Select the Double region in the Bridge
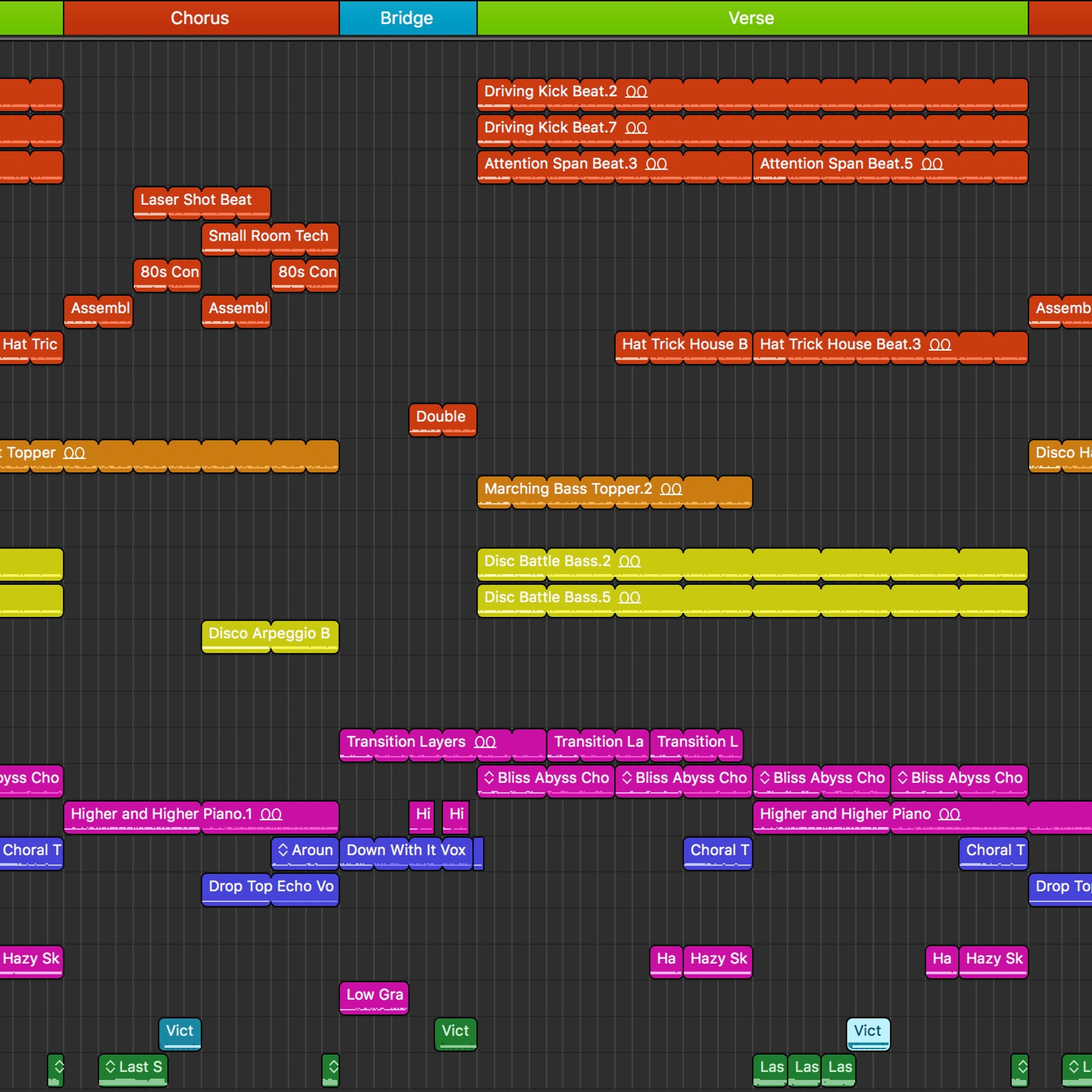Viewport: 1092px width, 1092px height. point(443,420)
